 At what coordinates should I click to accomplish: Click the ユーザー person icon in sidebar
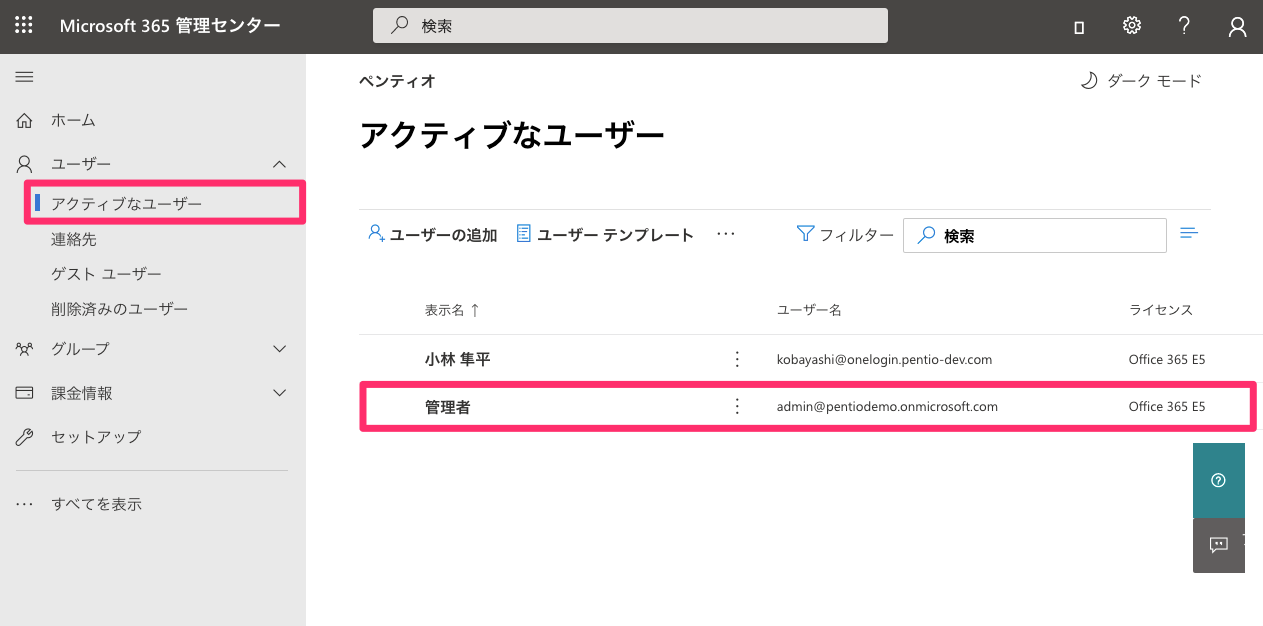click(x=25, y=164)
